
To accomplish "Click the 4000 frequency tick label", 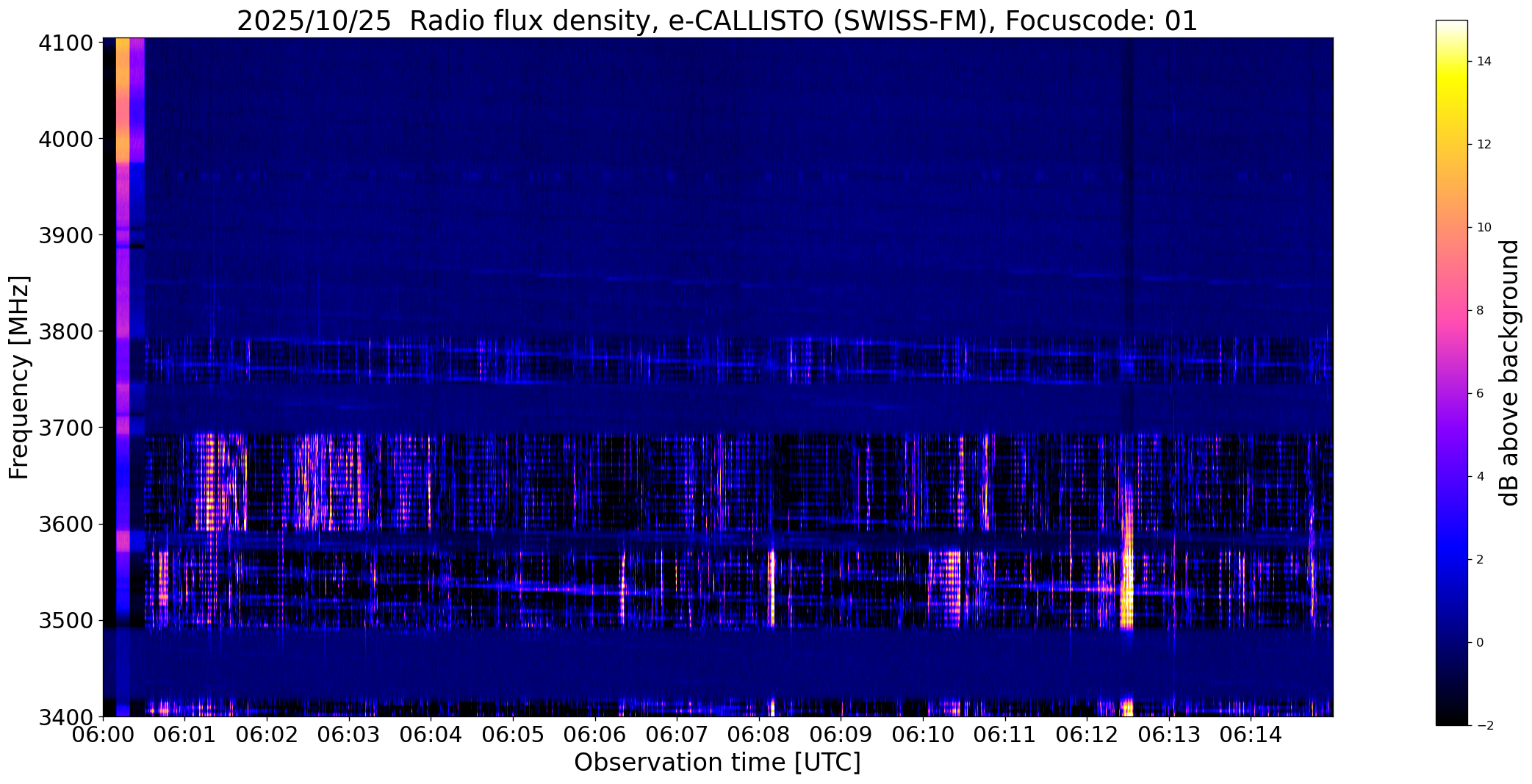I will [65, 139].
